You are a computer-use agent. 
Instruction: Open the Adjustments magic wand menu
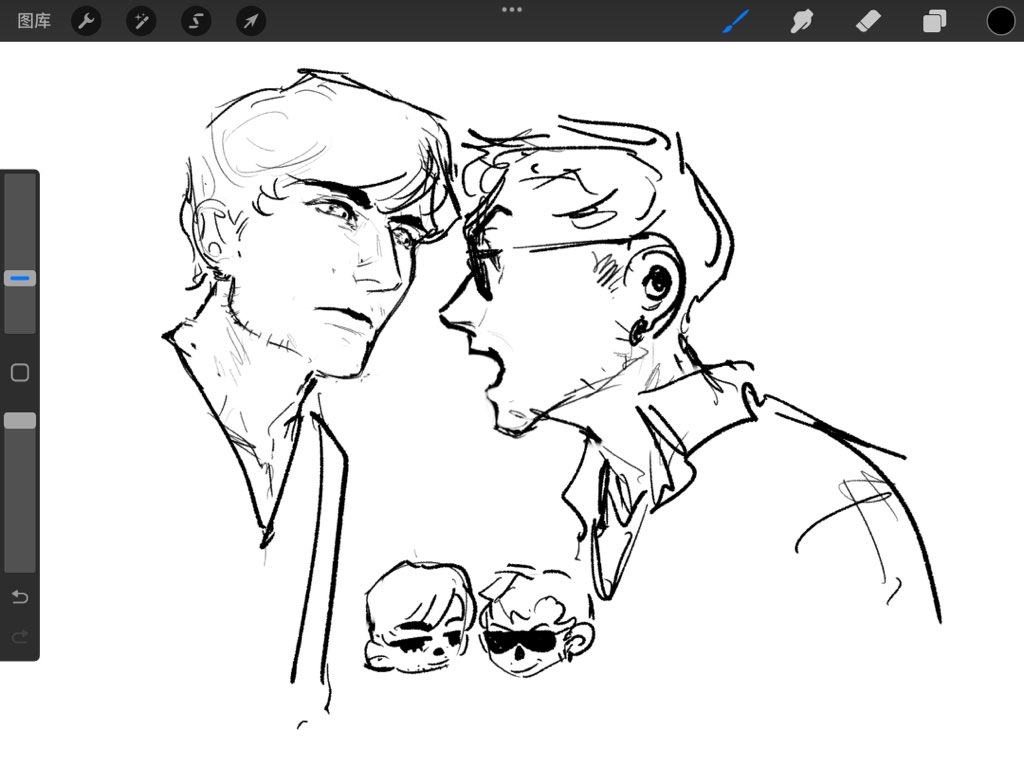click(141, 21)
